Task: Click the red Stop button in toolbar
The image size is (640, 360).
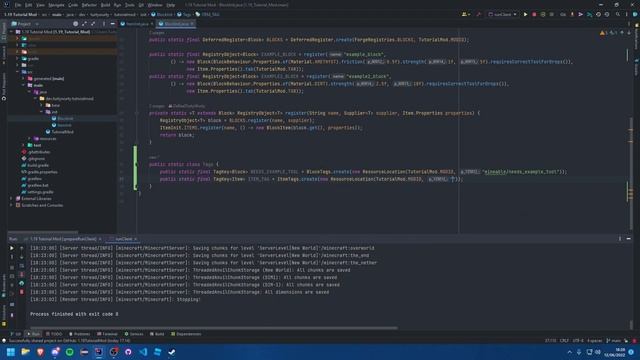Action: coord(534,14)
